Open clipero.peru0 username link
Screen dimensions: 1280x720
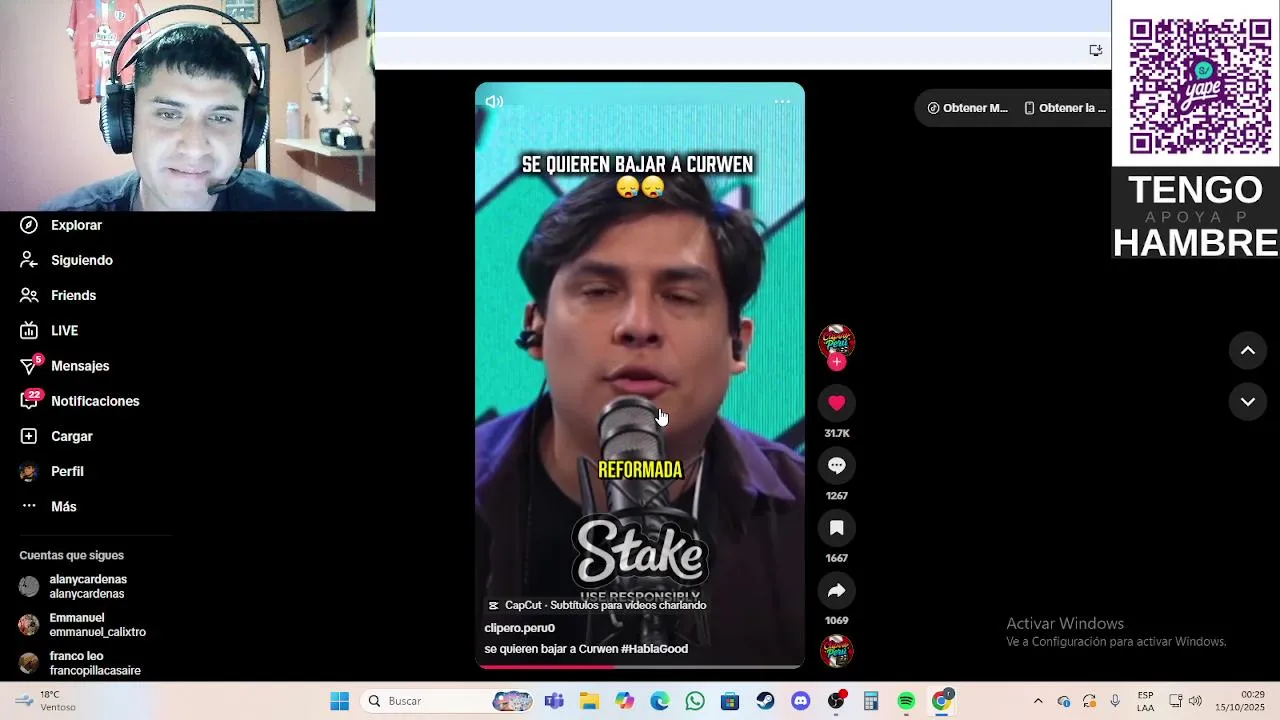pyautogui.click(x=519, y=628)
